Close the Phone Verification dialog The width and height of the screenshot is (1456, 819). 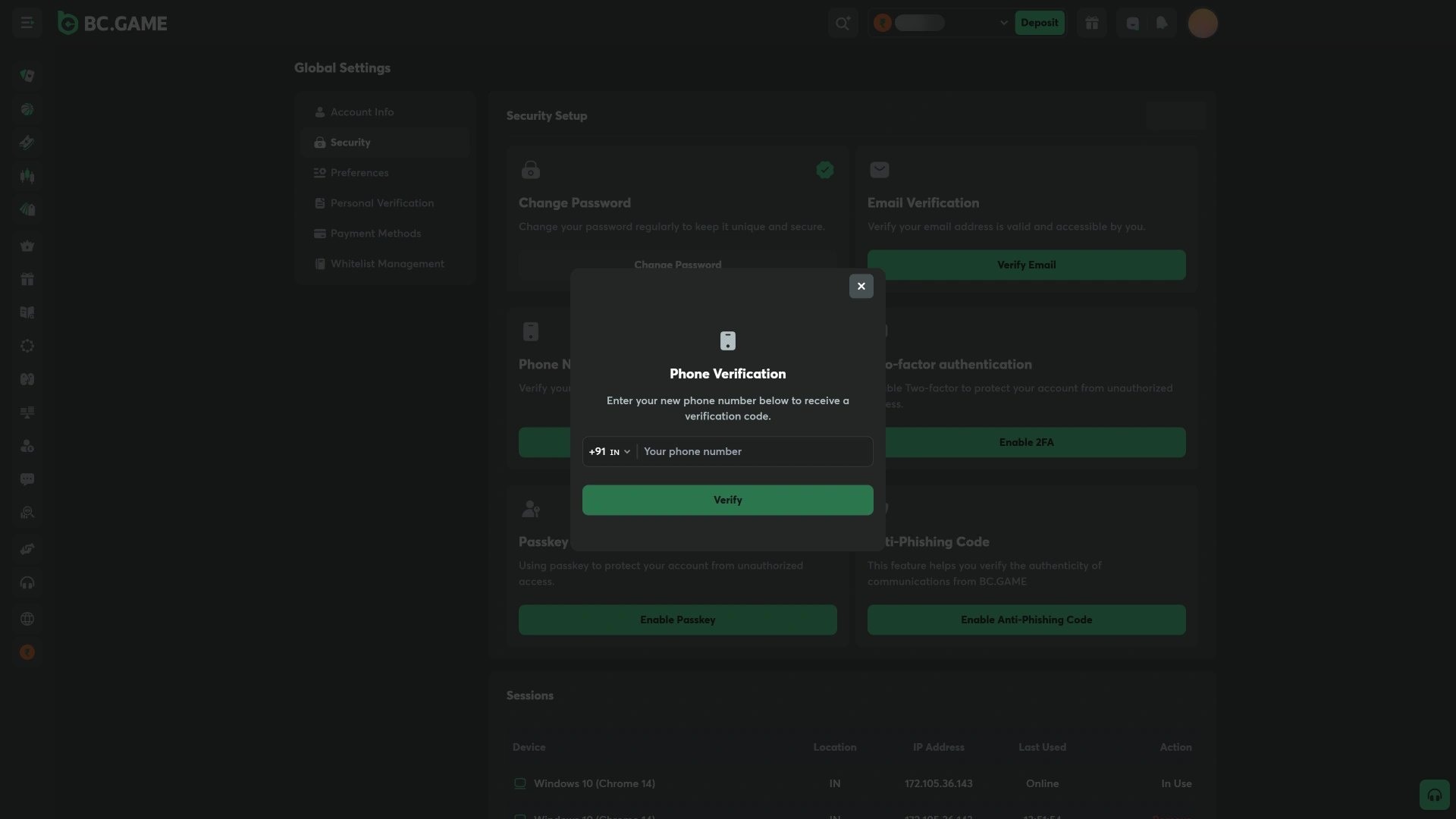[x=861, y=286]
